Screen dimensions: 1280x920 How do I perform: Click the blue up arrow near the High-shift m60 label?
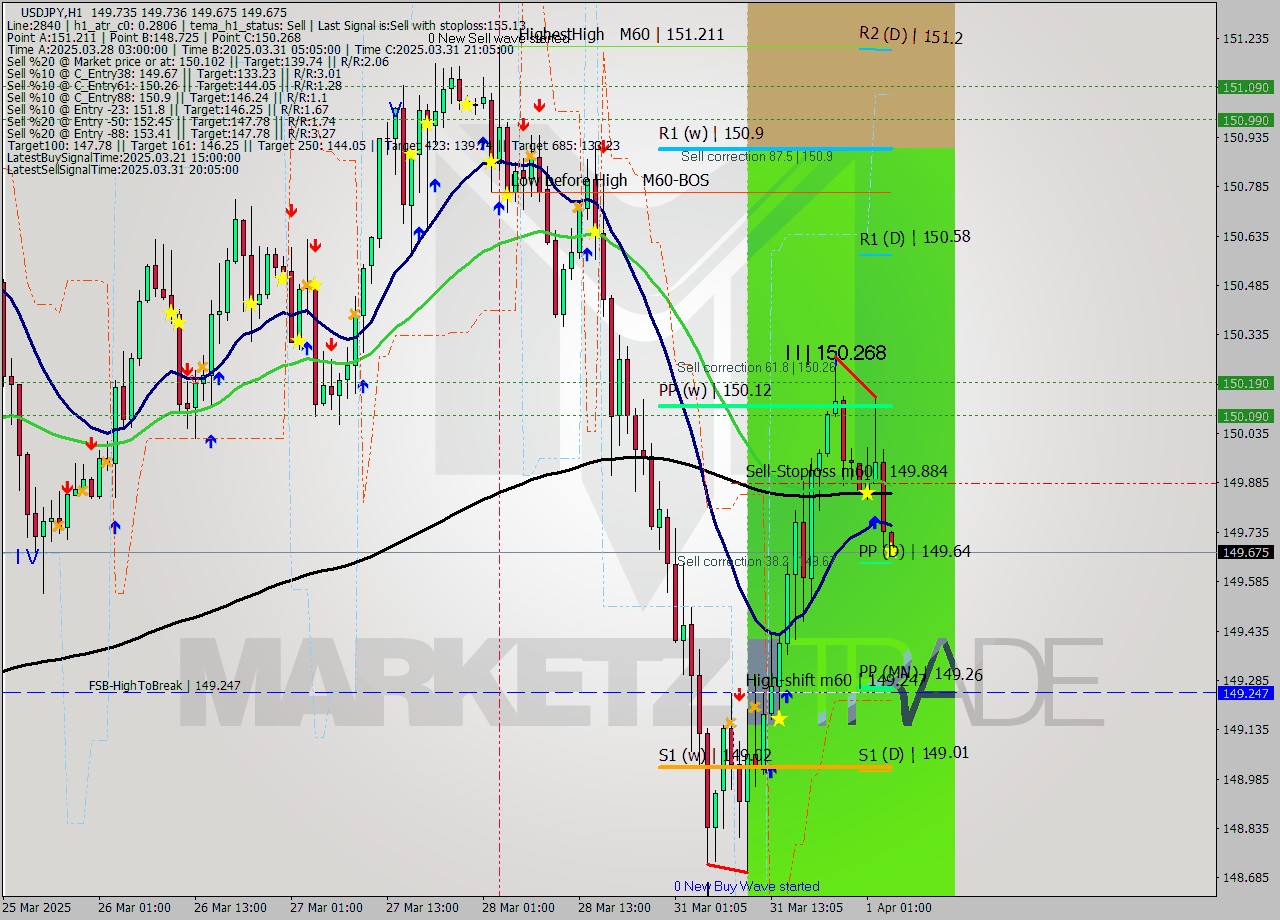(x=787, y=696)
